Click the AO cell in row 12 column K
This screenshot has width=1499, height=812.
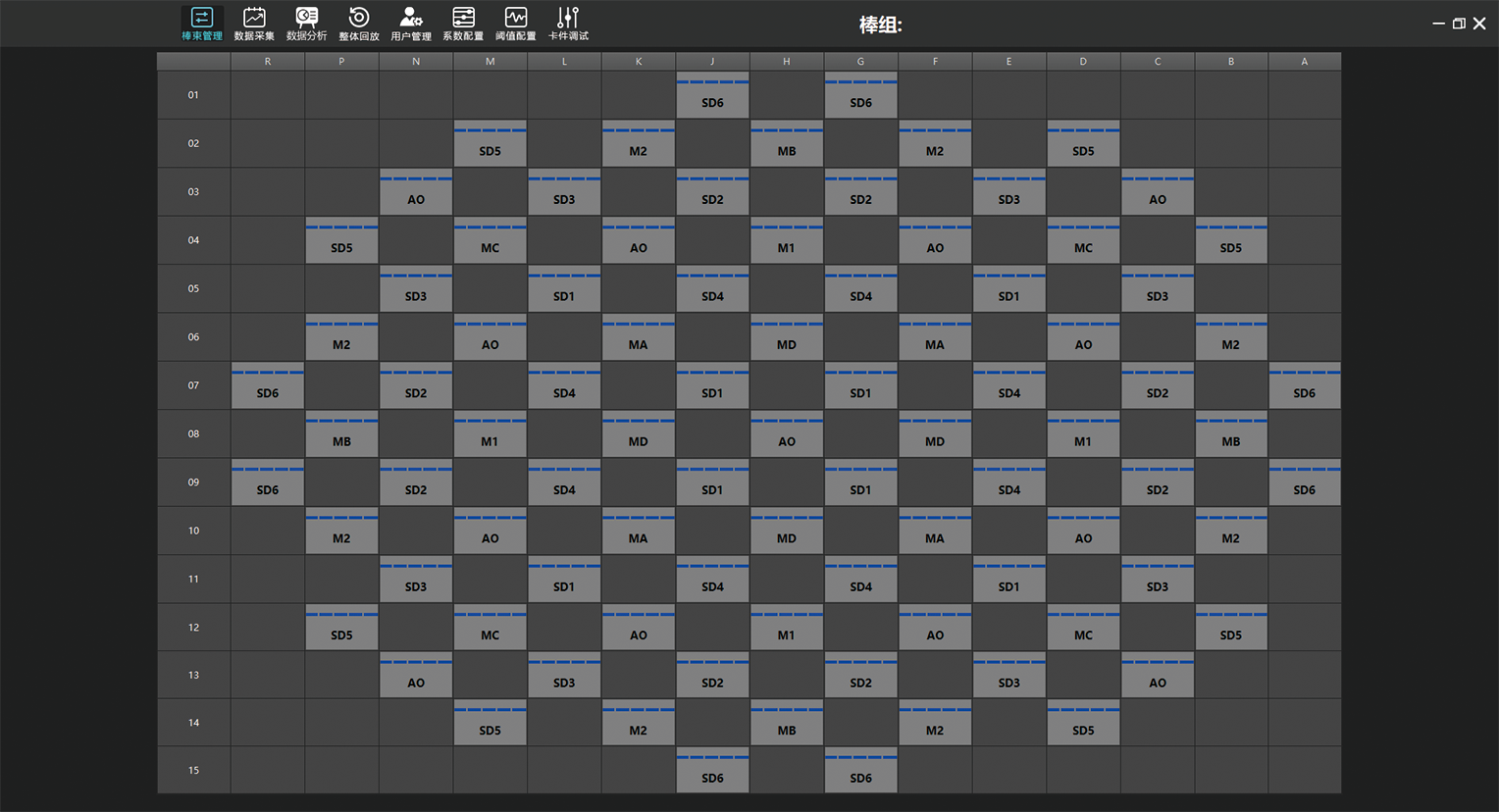tap(638, 627)
